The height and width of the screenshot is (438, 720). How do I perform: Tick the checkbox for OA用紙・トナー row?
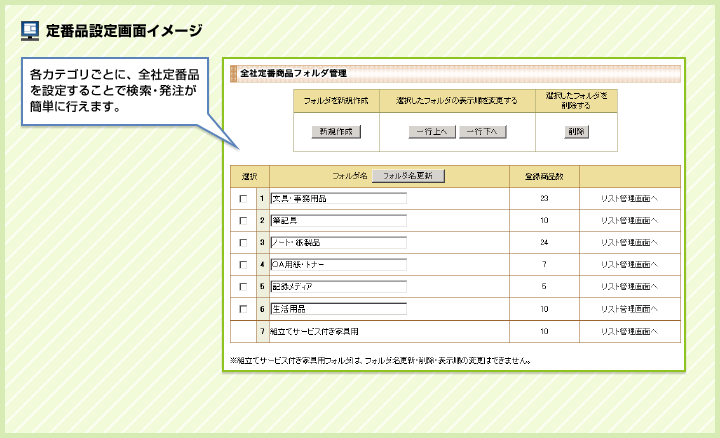[x=243, y=265]
